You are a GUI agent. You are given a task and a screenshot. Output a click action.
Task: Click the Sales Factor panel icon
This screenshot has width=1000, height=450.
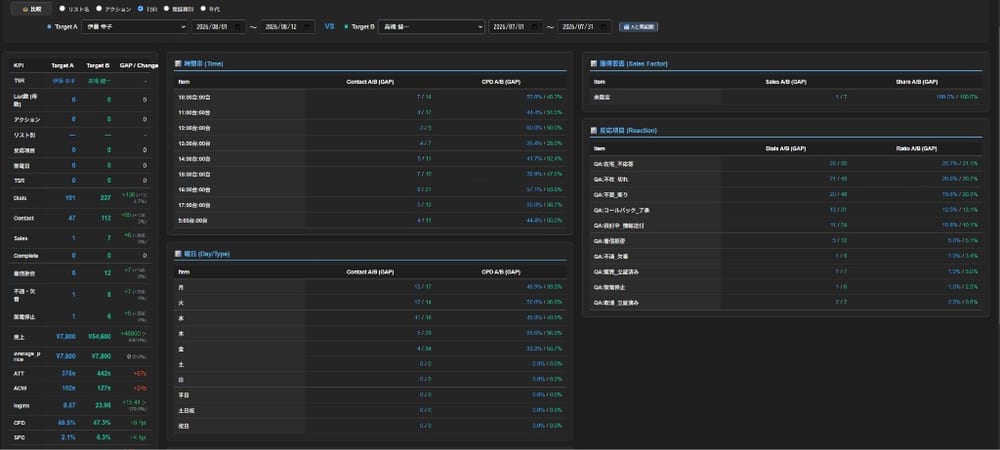pyautogui.click(x=594, y=64)
